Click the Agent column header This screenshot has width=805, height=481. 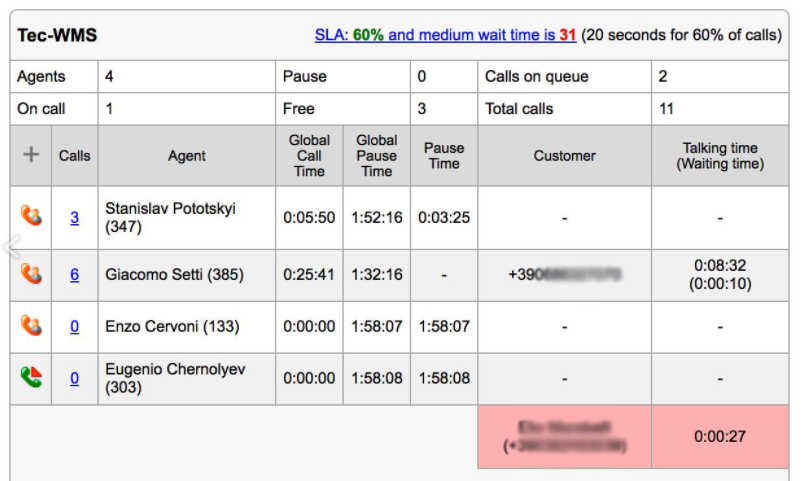pyautogui.click(x=187, y=155)
